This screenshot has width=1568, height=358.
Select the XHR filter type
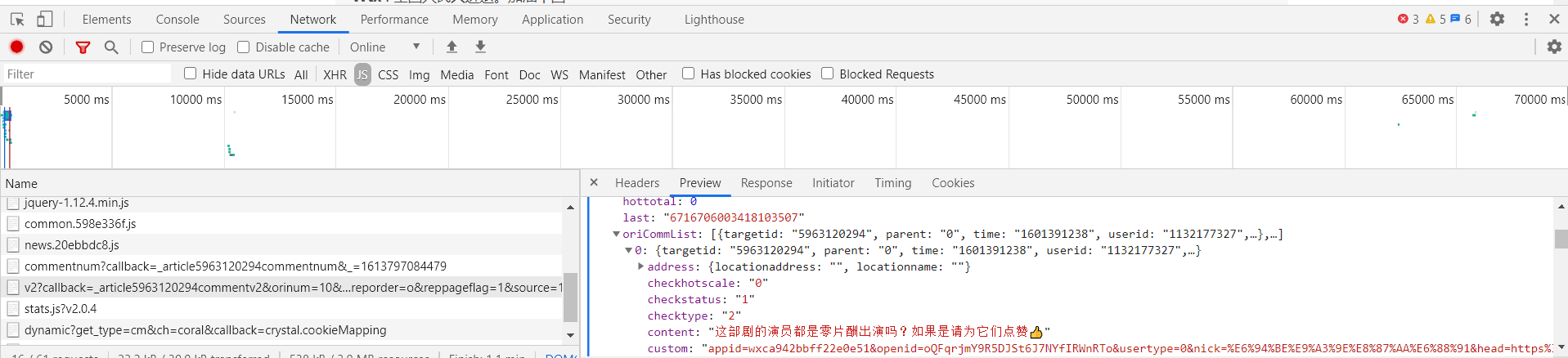[335, 74]
